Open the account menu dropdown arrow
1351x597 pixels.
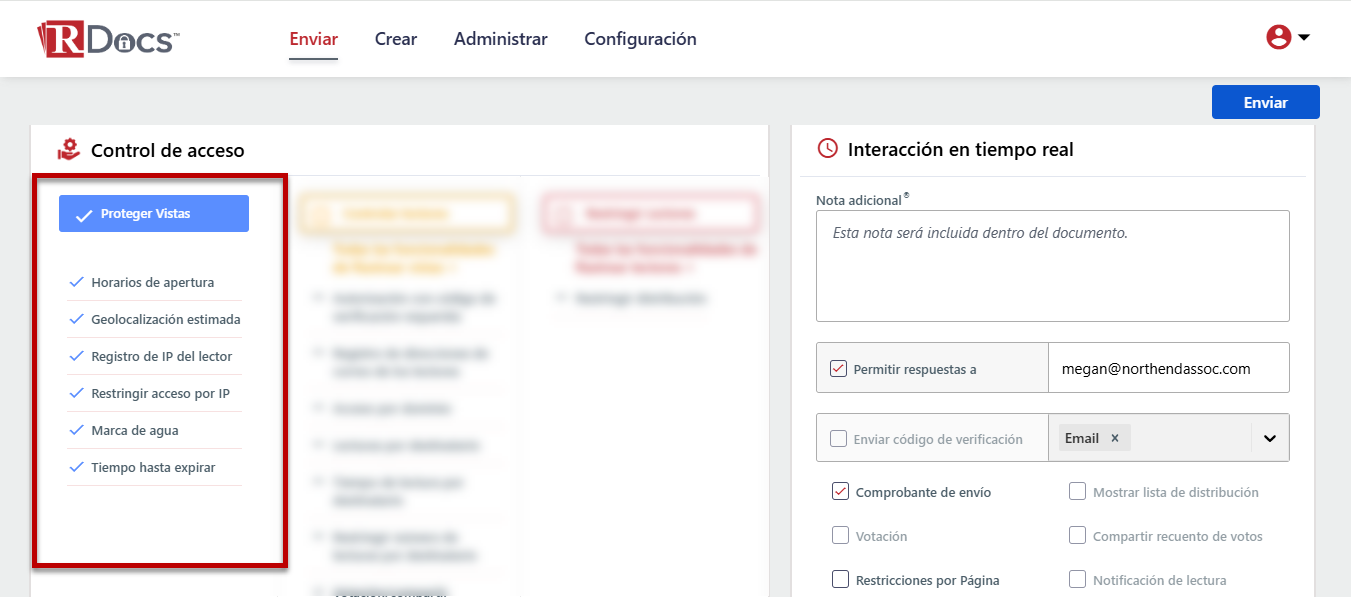point(1304,38)
